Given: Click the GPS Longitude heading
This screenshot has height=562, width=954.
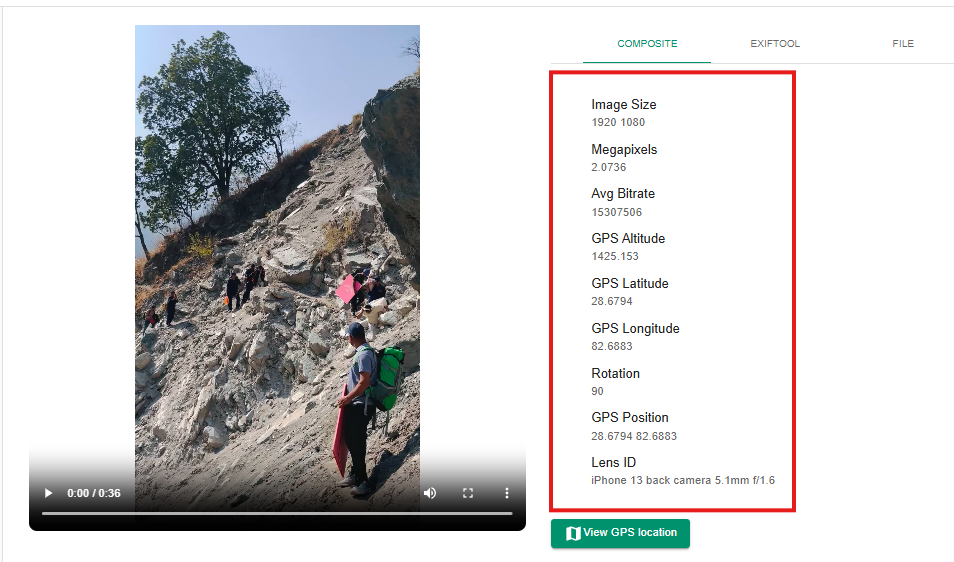Looking at the screenshot, I should point(635,329).
